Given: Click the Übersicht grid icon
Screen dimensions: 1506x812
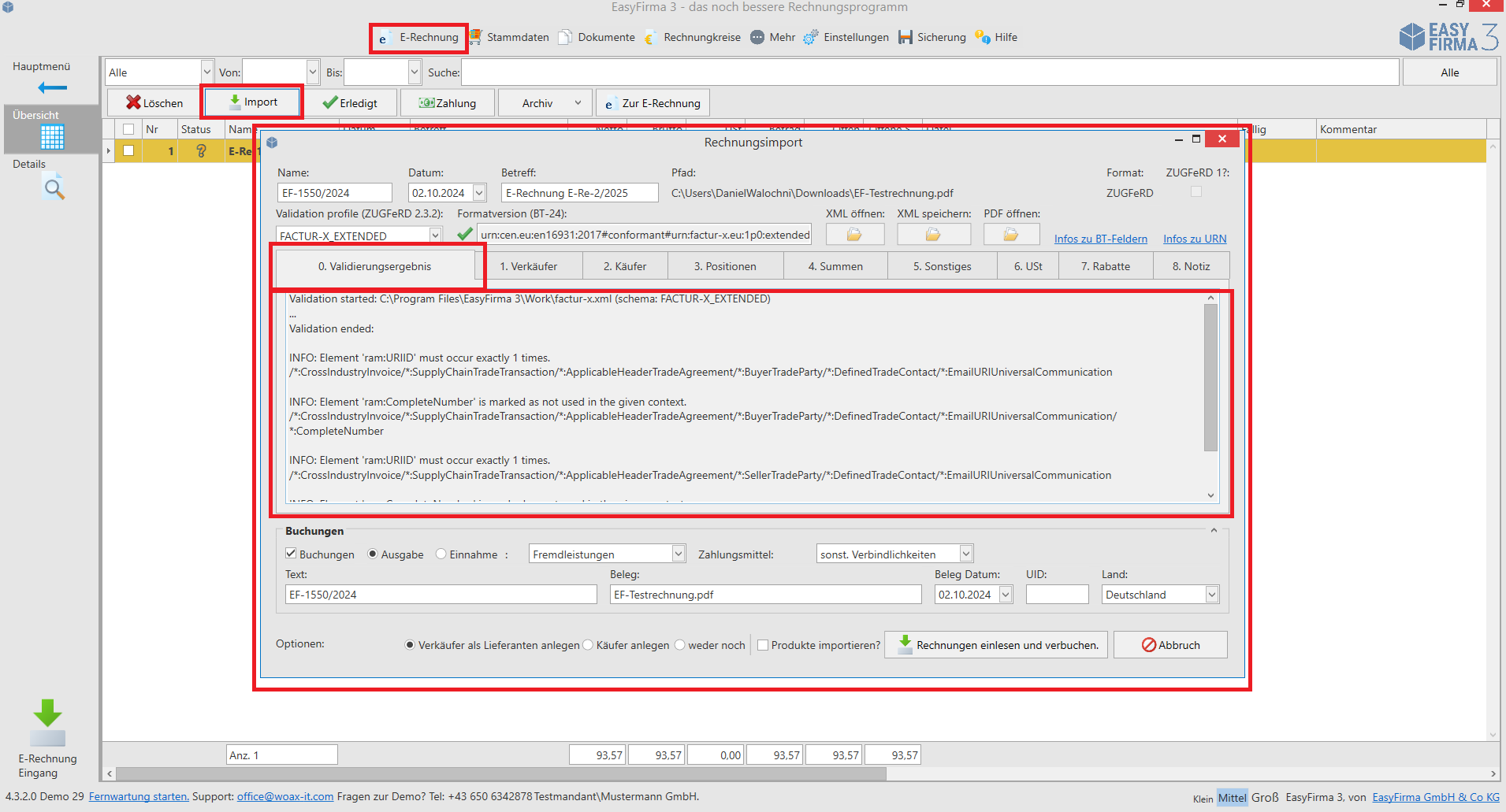Looking at the screenshot, I should pyautogui.click(x=52, y=137).
